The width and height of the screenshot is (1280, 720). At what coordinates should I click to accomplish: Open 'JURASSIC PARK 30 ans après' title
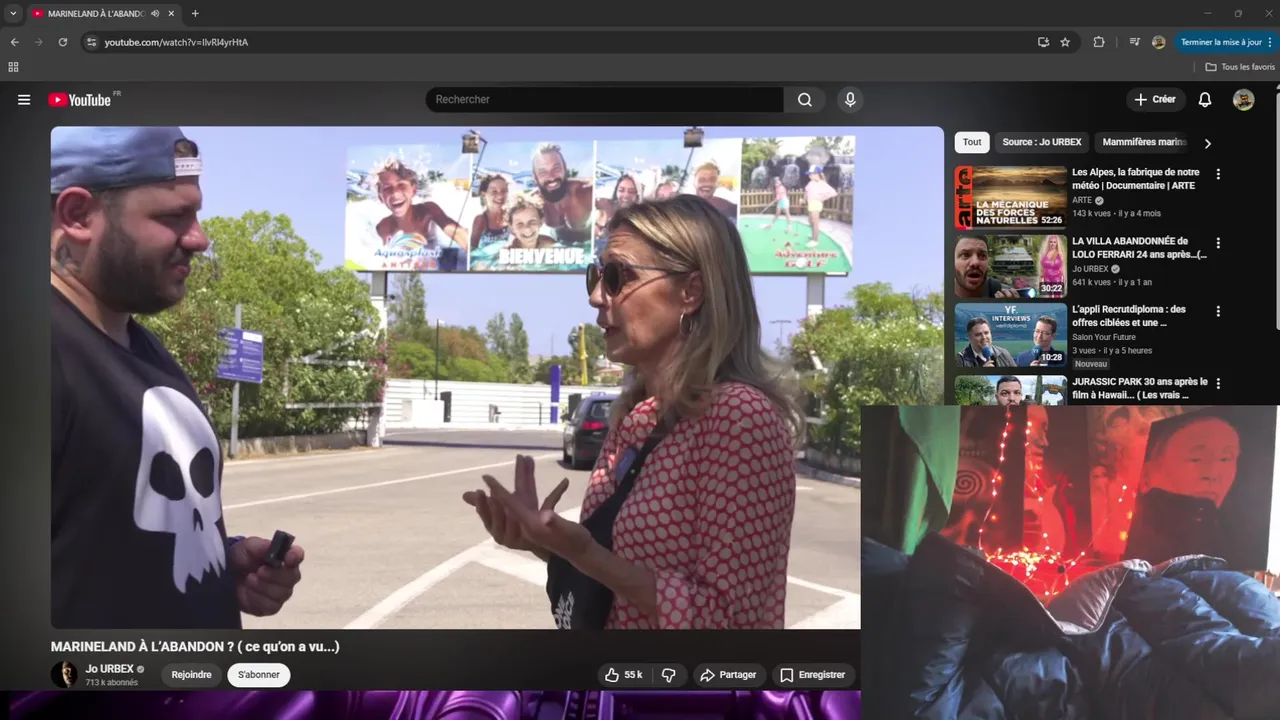pos(1140,388)
